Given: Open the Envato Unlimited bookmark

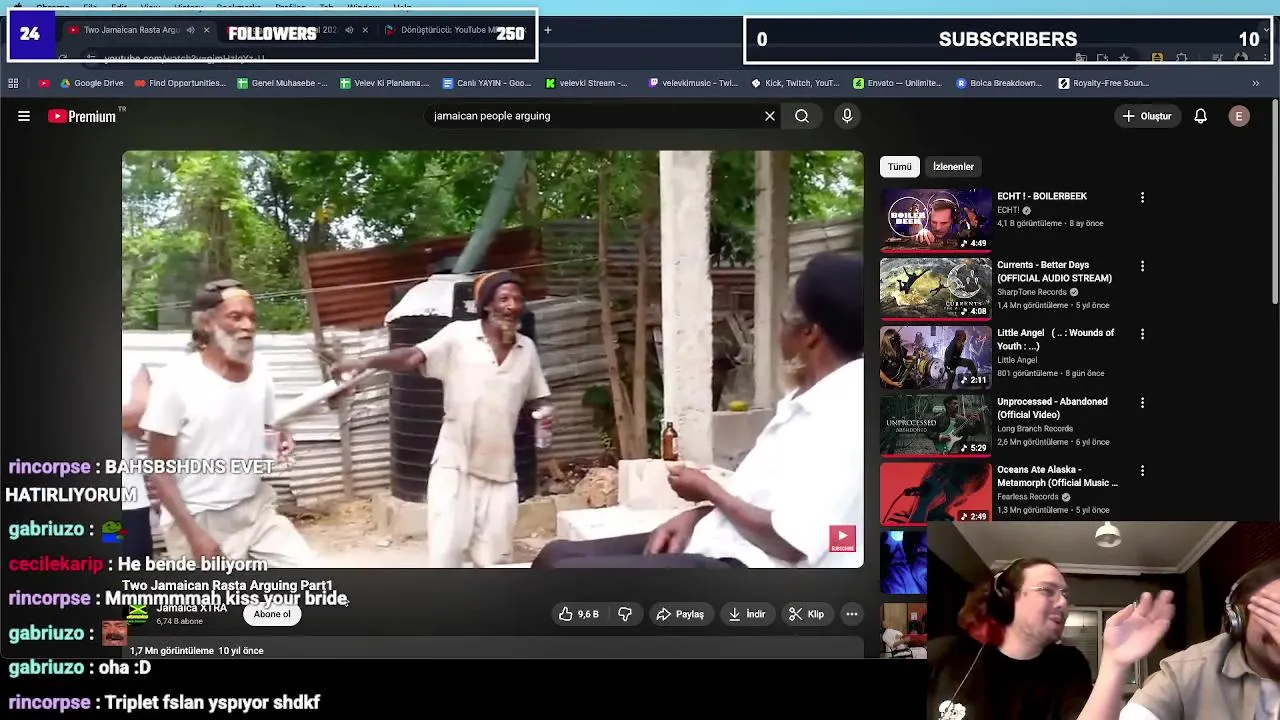Looking at the screenshot, I should click(898, 83).
